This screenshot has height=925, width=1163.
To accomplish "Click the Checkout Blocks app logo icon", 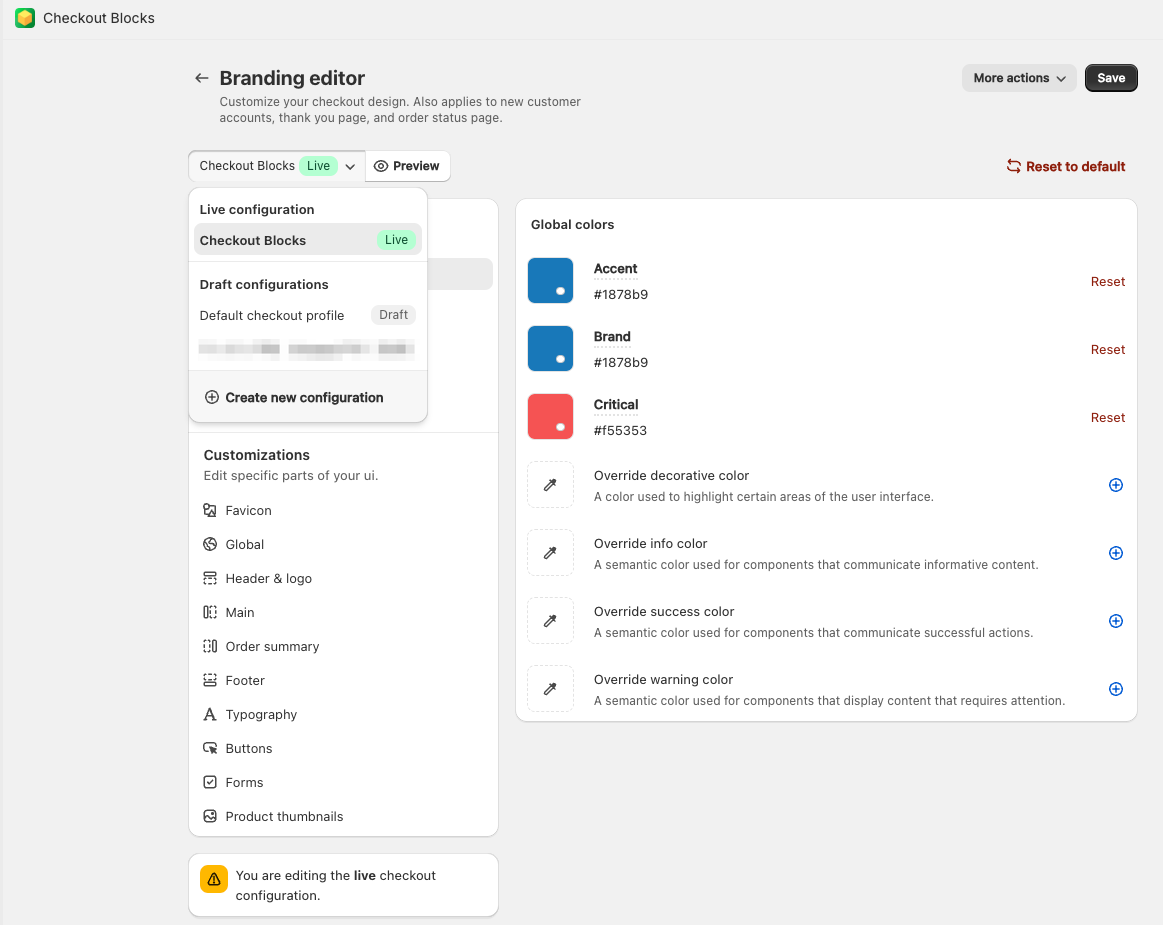I will 25,18.
